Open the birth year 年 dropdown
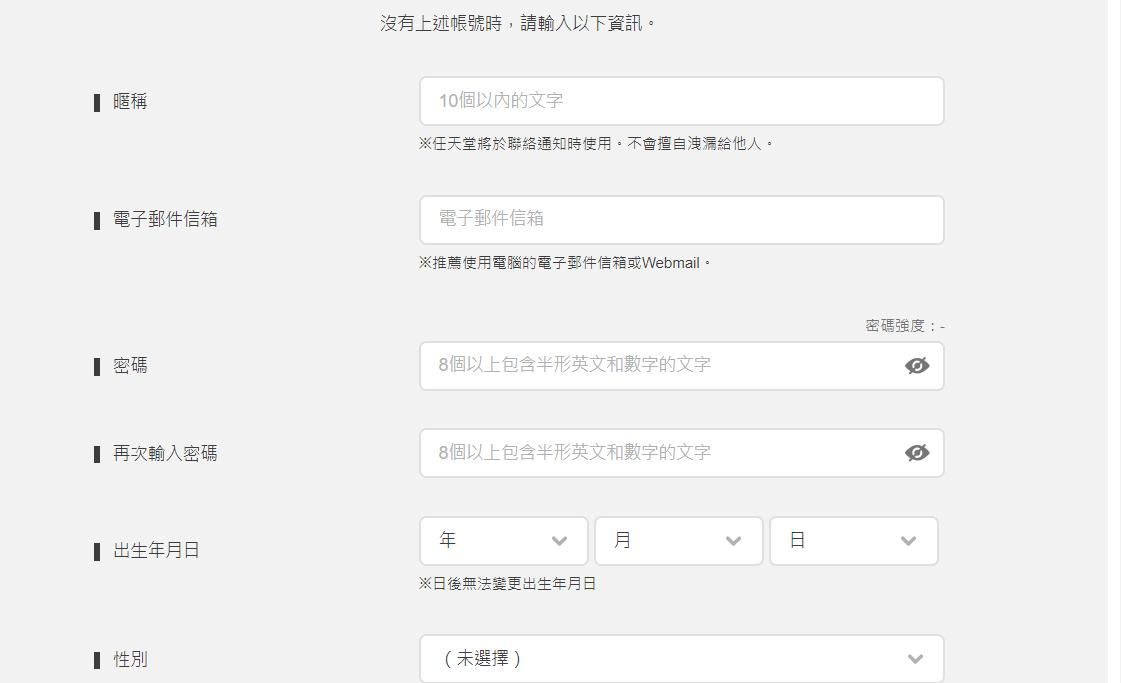1121x683 pixels. tap(503, 541)
